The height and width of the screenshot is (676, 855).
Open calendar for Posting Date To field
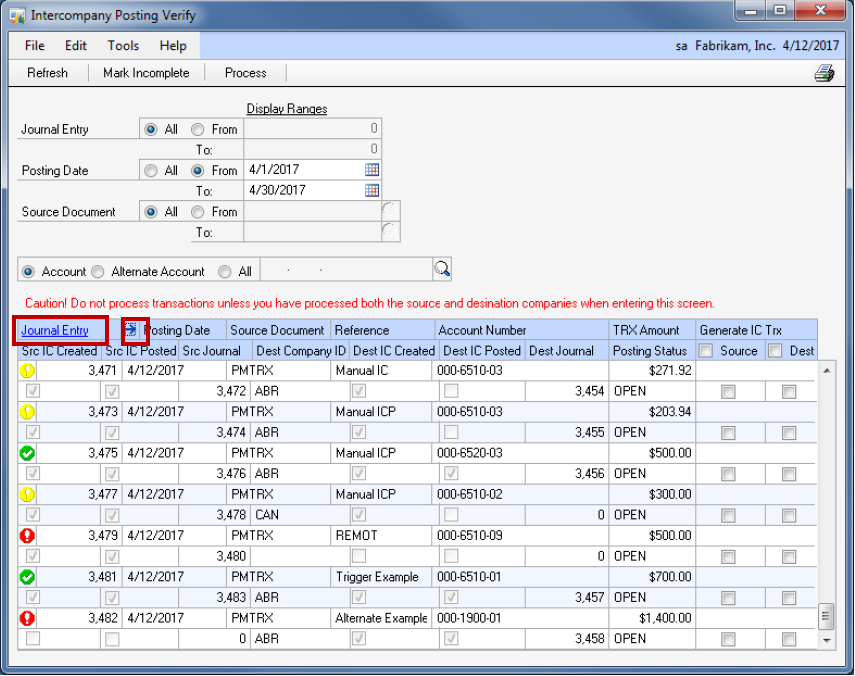pyautogui.click(x=372, y=190)
